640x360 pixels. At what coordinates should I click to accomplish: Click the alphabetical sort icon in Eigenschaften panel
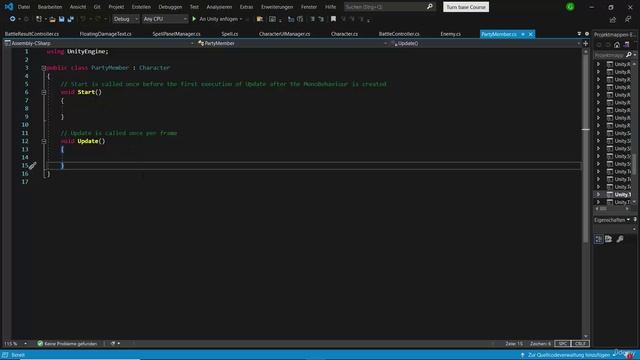tap(609, 239)
